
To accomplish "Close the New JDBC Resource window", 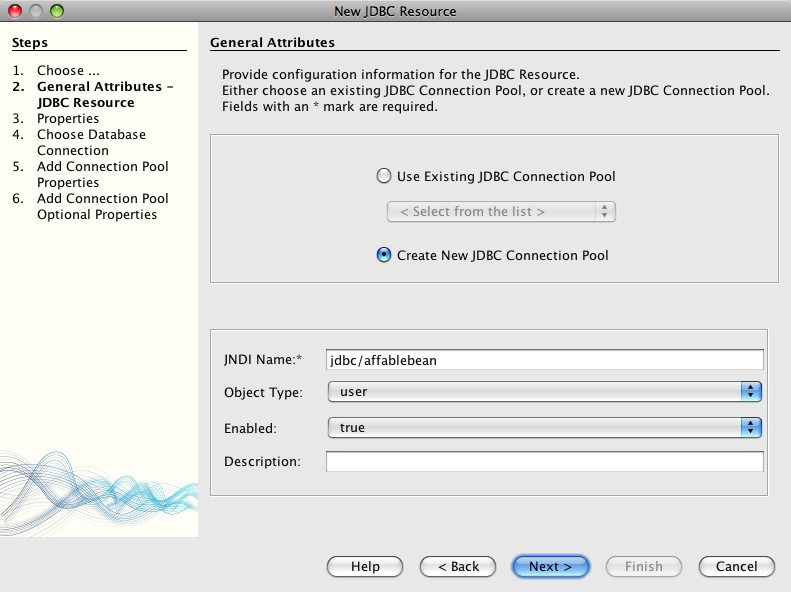I will [x=15, y=11].
